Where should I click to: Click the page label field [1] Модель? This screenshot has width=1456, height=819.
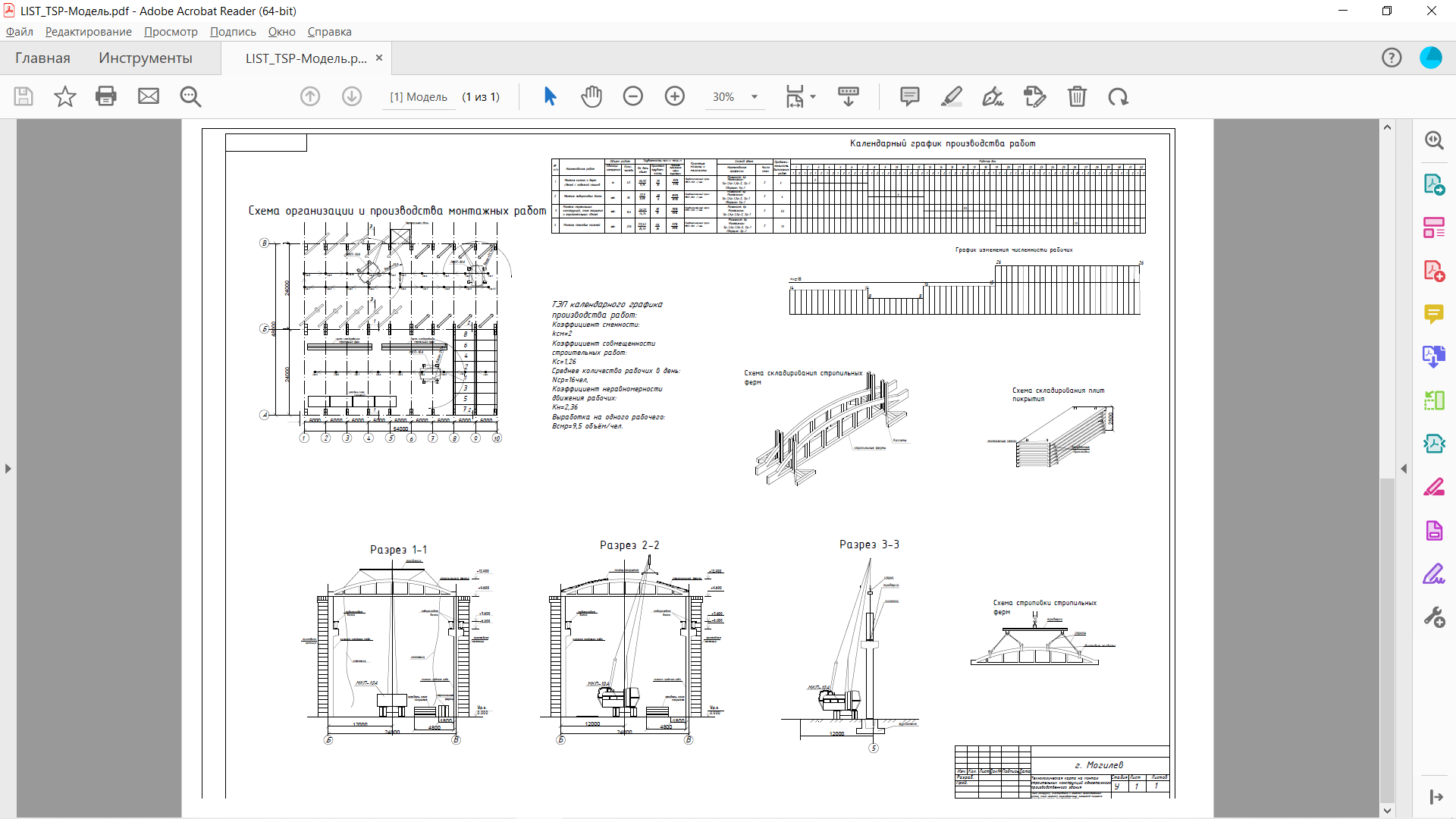tap(419, 97)
